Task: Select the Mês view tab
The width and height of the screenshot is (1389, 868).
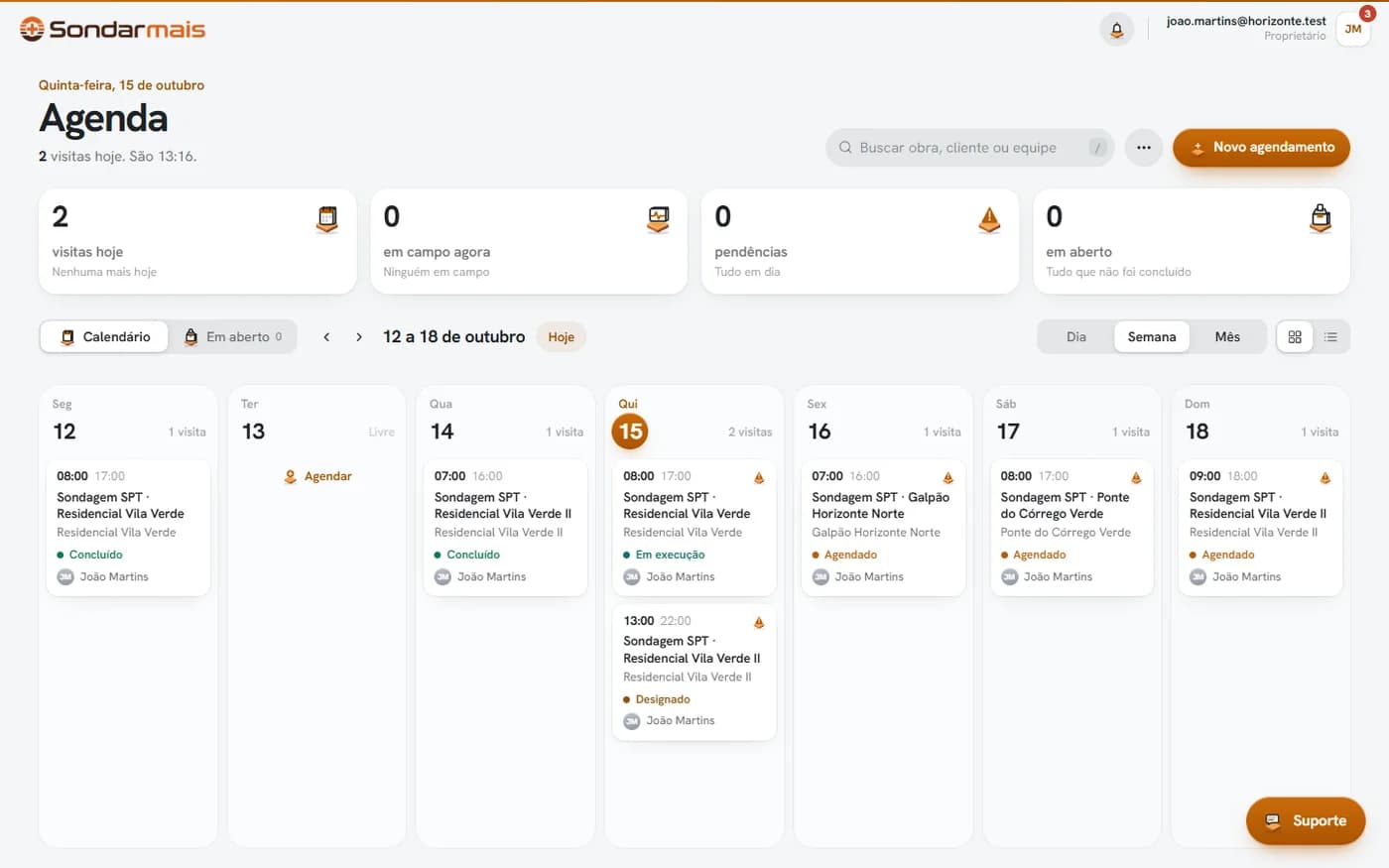Action: pyautogui.click(x=1227, y=337)
